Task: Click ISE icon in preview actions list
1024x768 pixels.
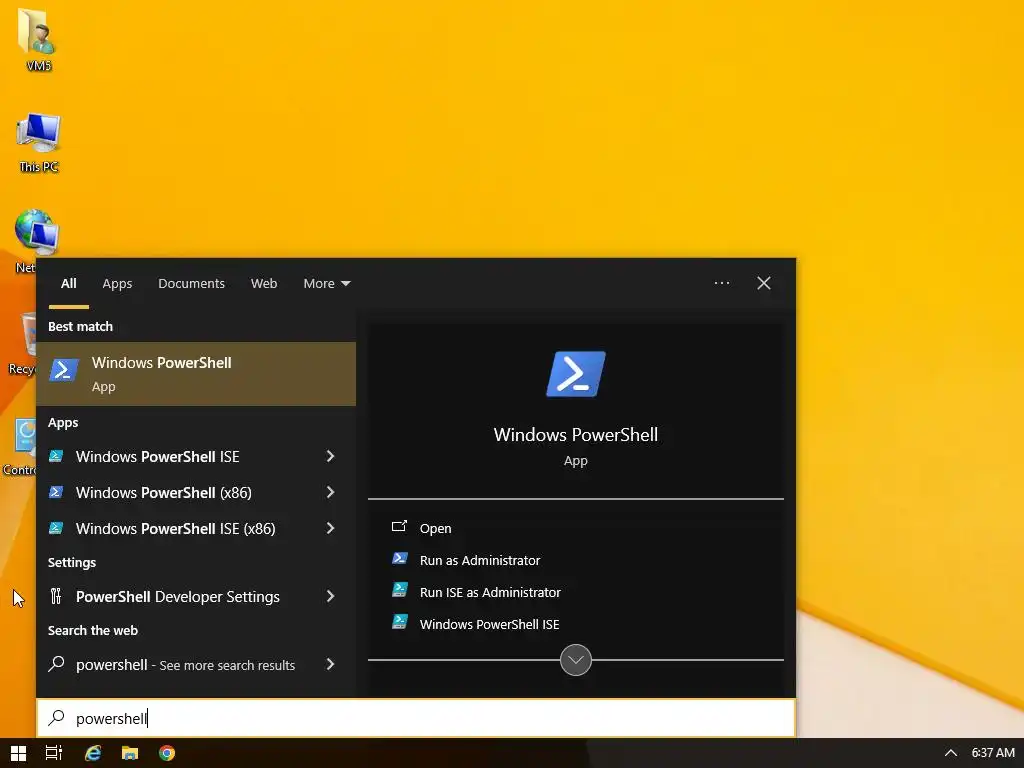Action: point(400,622)
